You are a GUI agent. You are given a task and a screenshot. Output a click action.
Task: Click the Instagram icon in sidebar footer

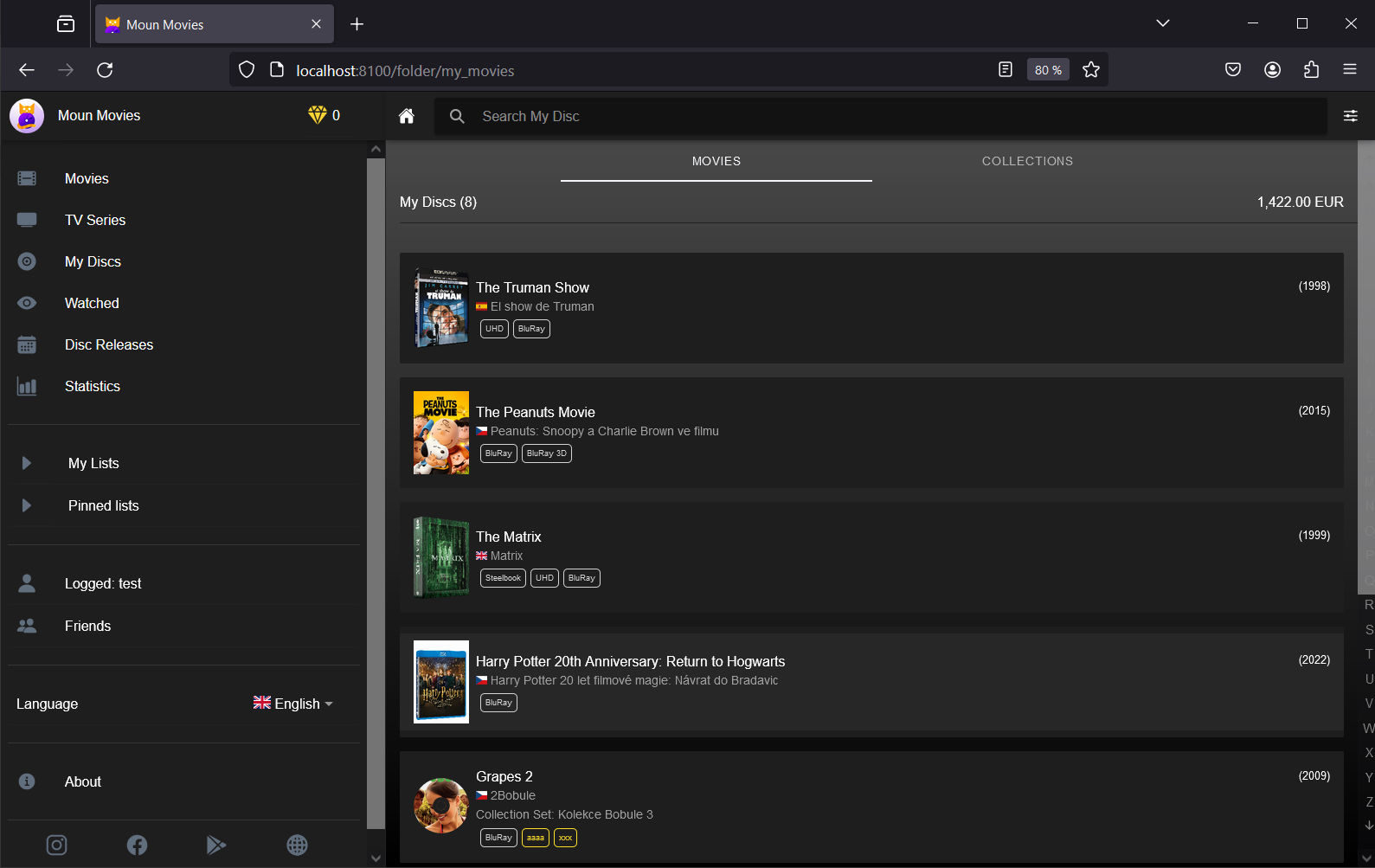(x=56, y=845)
